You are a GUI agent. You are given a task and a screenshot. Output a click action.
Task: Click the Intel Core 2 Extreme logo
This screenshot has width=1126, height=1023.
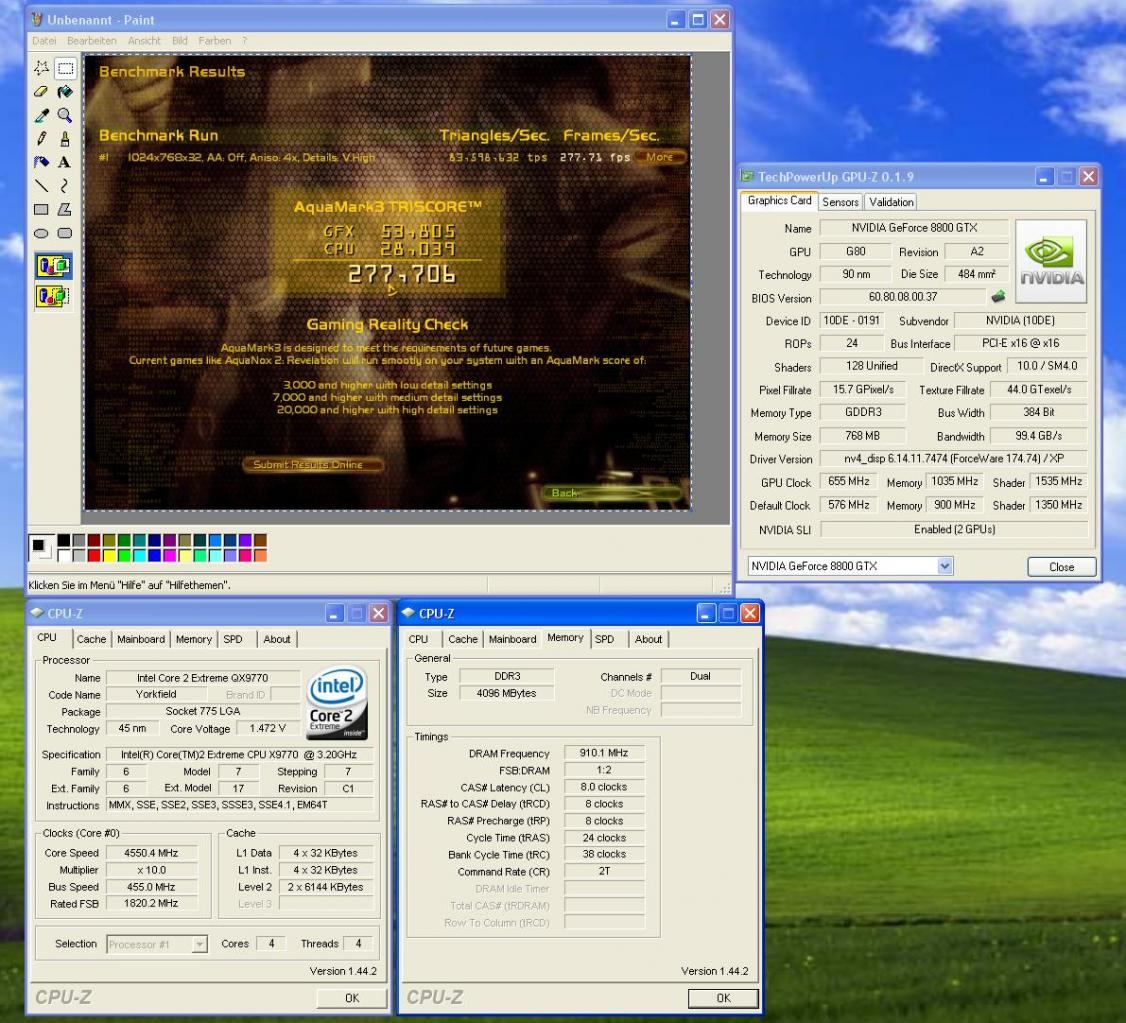tap(337, 704)
